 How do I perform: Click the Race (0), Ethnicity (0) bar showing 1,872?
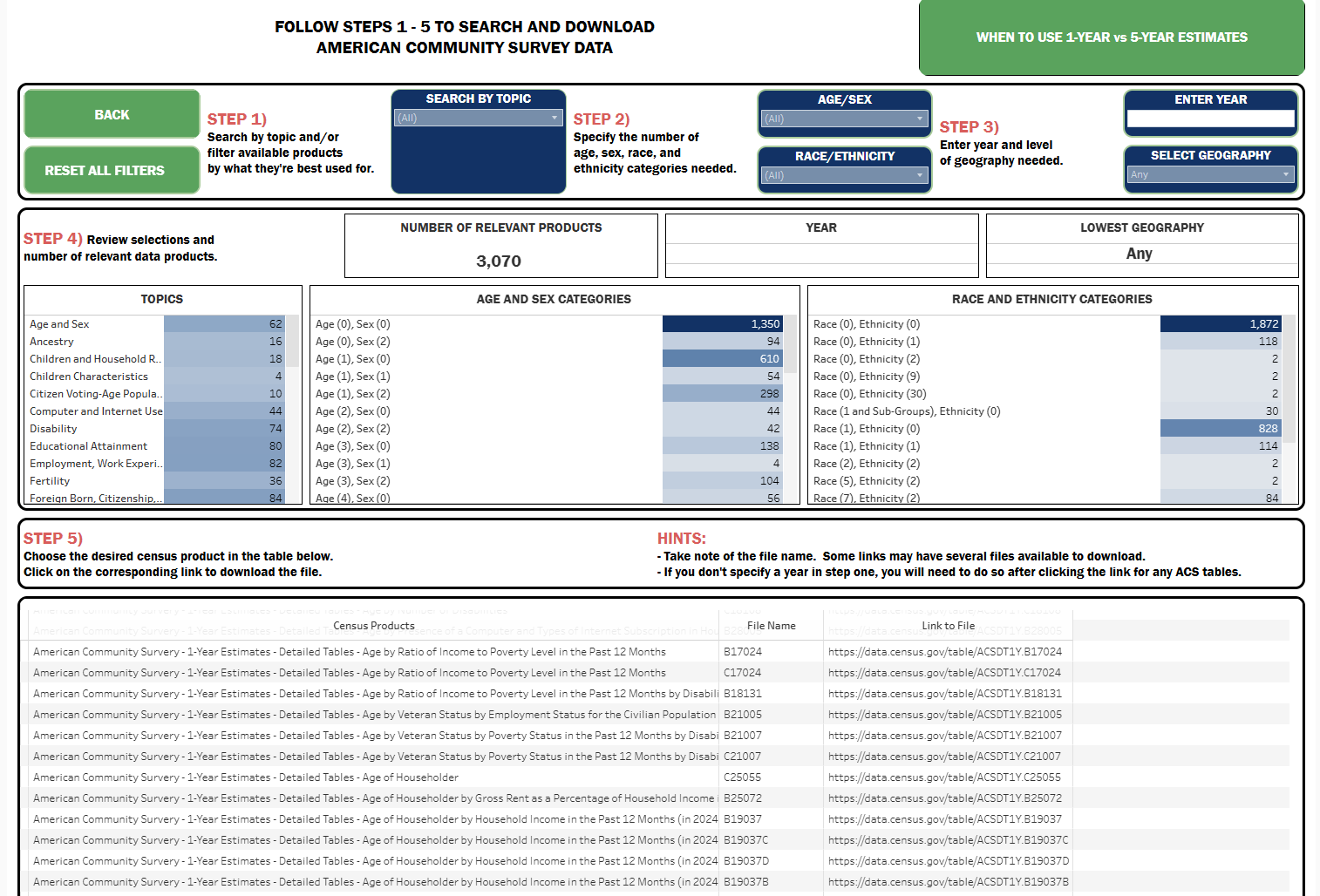pyautogui.click(x=1221, y=324)
